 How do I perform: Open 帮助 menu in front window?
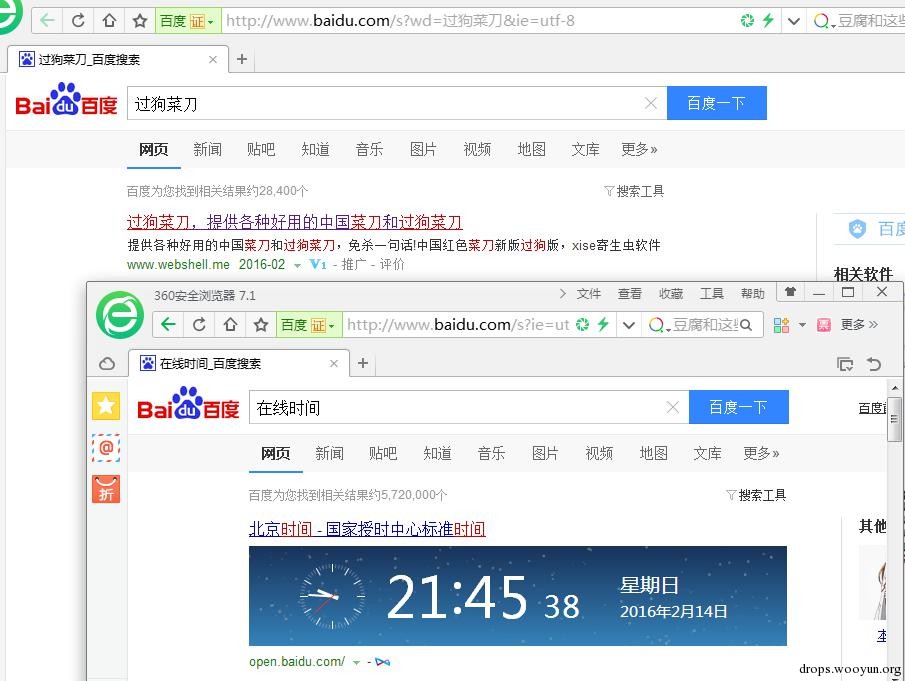click(753, 294)
